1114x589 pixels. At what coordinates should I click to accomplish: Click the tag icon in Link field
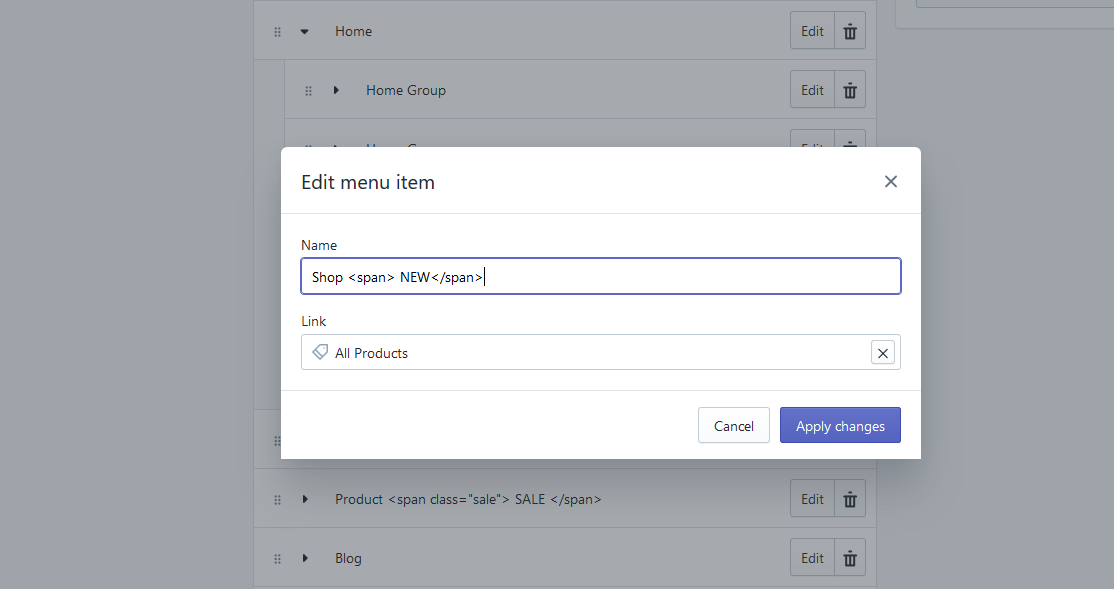coord(320,353)
